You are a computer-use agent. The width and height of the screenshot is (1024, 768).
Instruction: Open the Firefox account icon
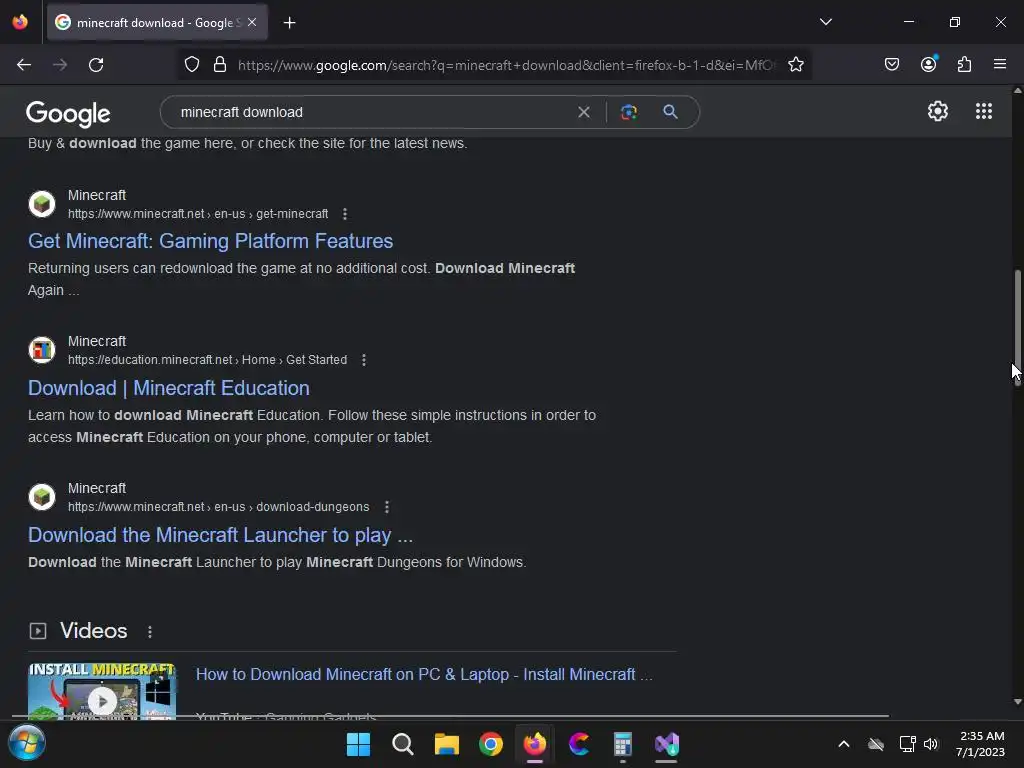[929, 64]
